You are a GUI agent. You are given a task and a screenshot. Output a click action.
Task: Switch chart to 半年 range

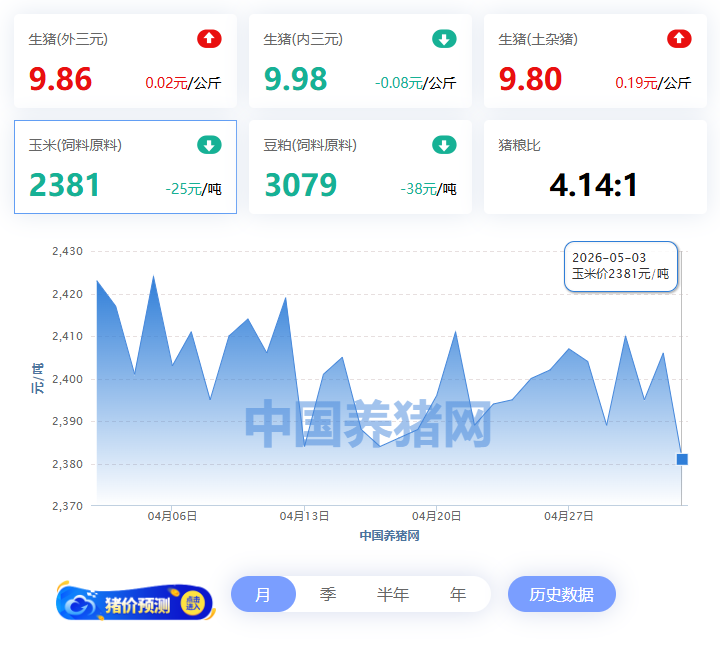[x=393, y=594]
